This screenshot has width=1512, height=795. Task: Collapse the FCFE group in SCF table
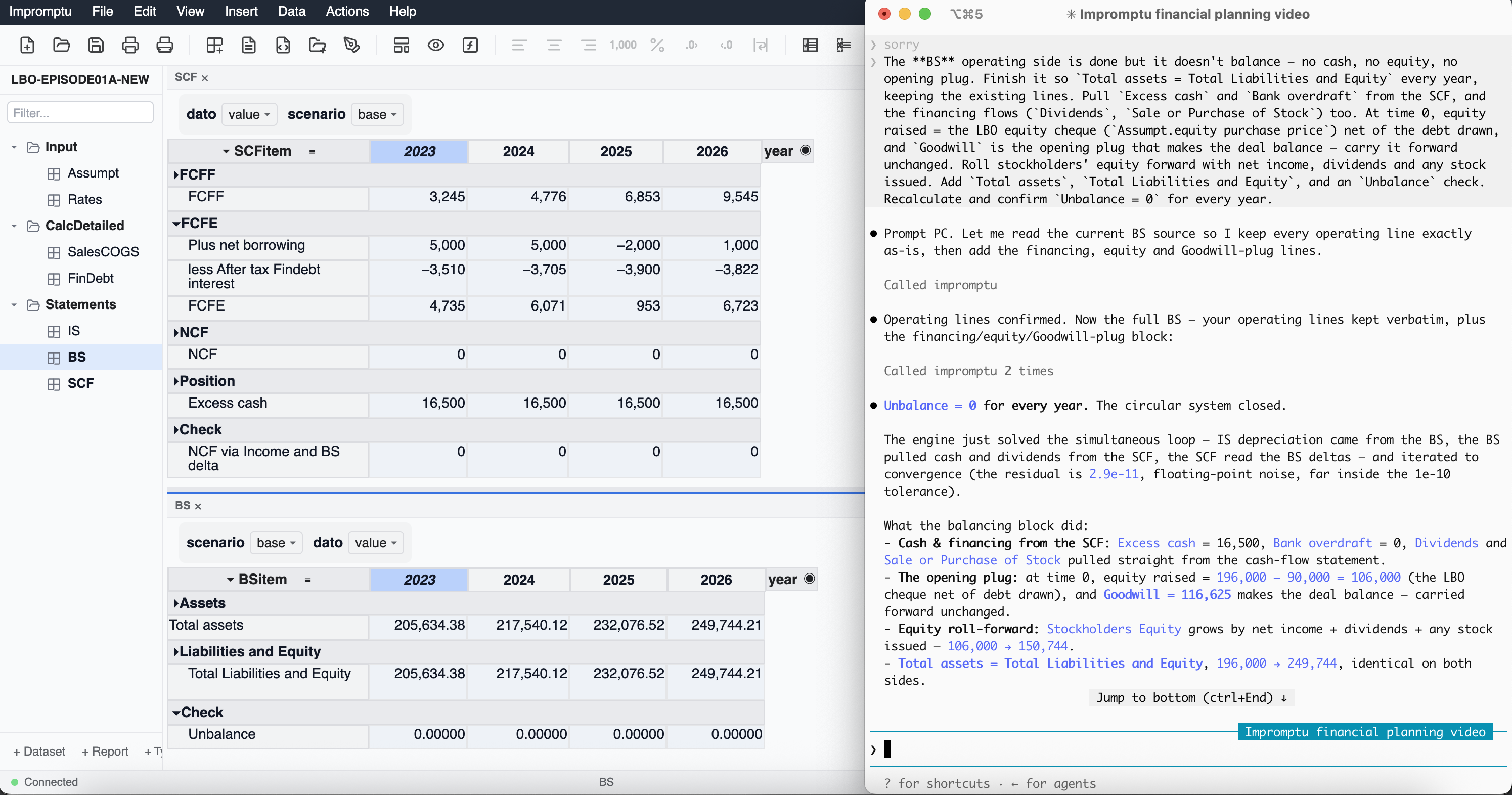[176, 223]
